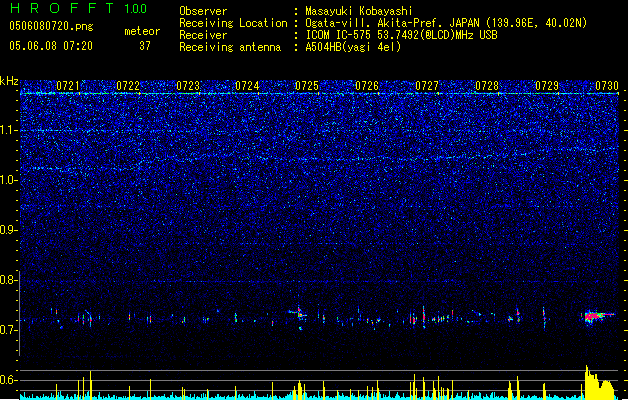Click the Ogata-vill. Akita-Pref. JAPAN location text
This screenshot has height=400, width=629.
point(446,23)
